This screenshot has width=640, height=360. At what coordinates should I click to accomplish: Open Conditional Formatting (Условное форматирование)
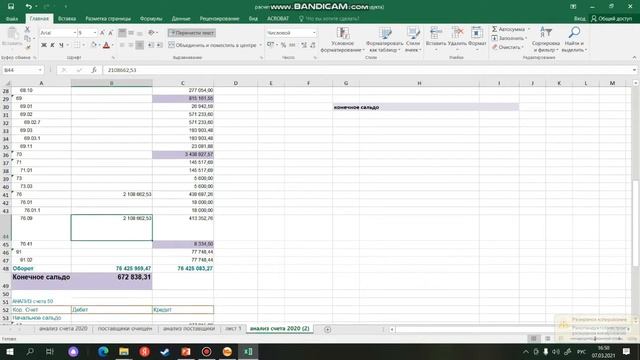(x=342, y=40)
